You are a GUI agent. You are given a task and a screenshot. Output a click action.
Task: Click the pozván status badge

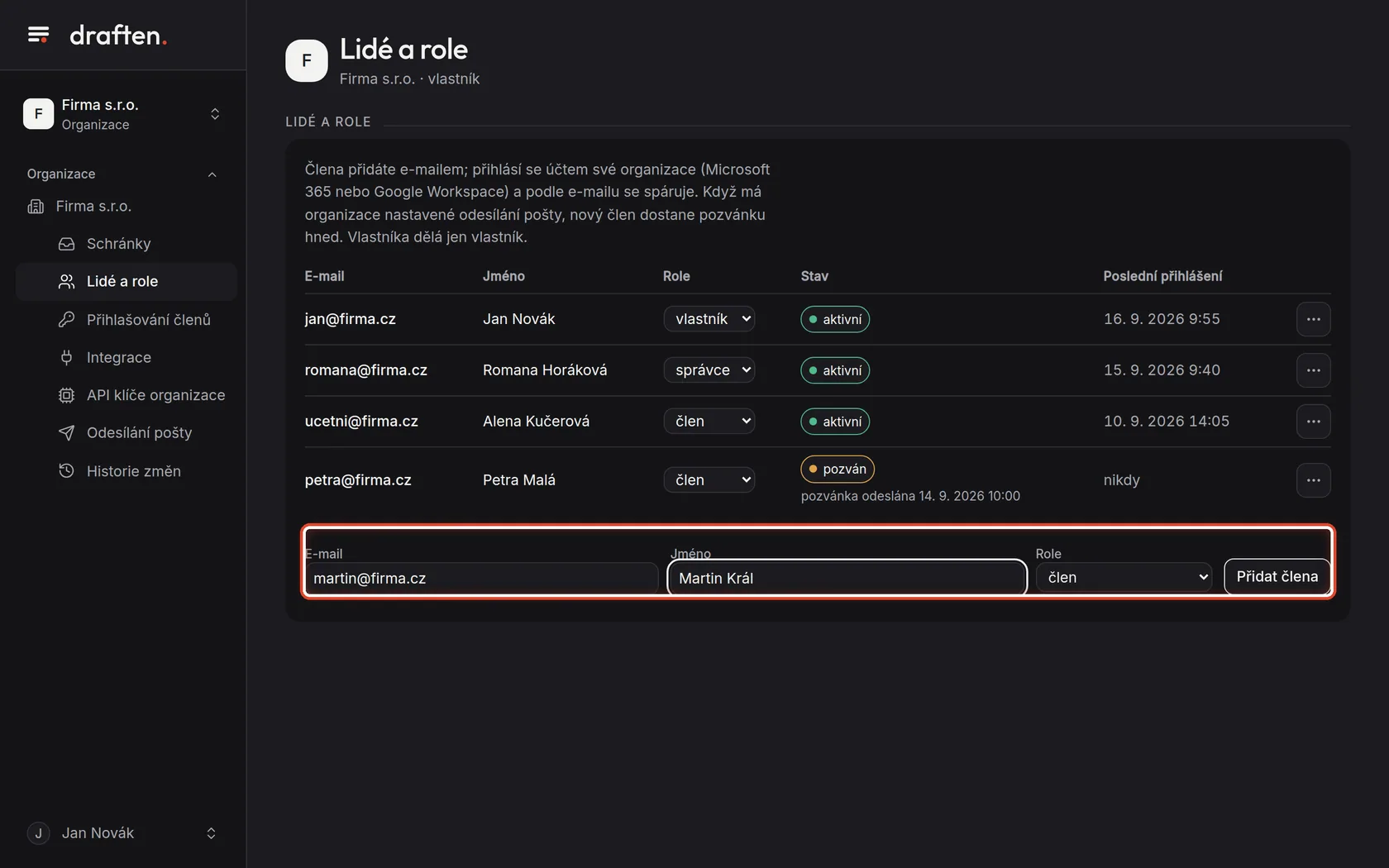838,469
